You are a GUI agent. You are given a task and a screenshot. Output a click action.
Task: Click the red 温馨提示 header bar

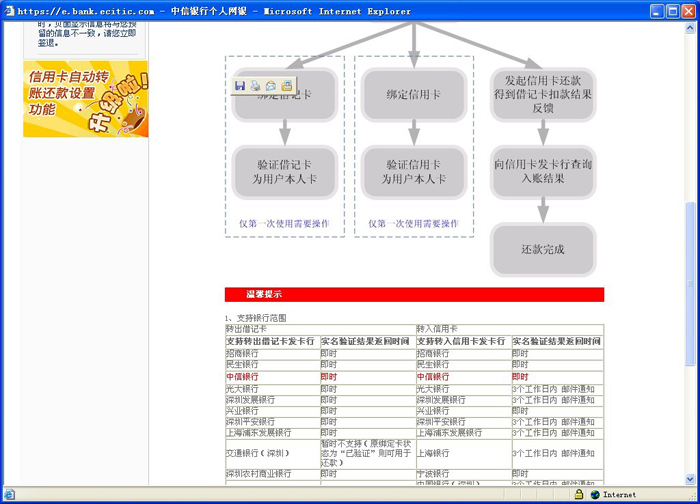pyautogui.click(x=414, y=294)
